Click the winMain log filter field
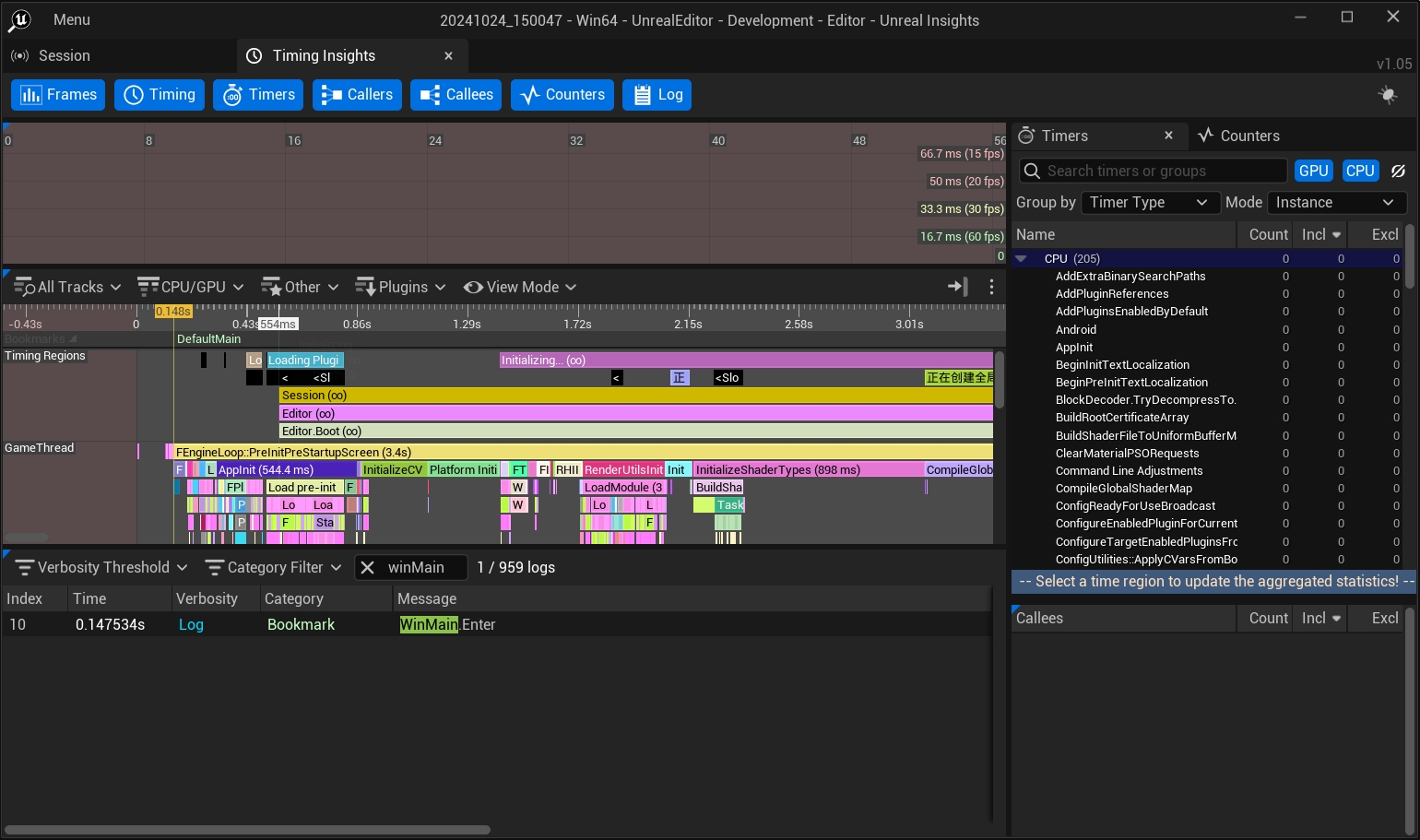Image resolution: width=1420 pixels, height=840 pixels. click(410, 568)
